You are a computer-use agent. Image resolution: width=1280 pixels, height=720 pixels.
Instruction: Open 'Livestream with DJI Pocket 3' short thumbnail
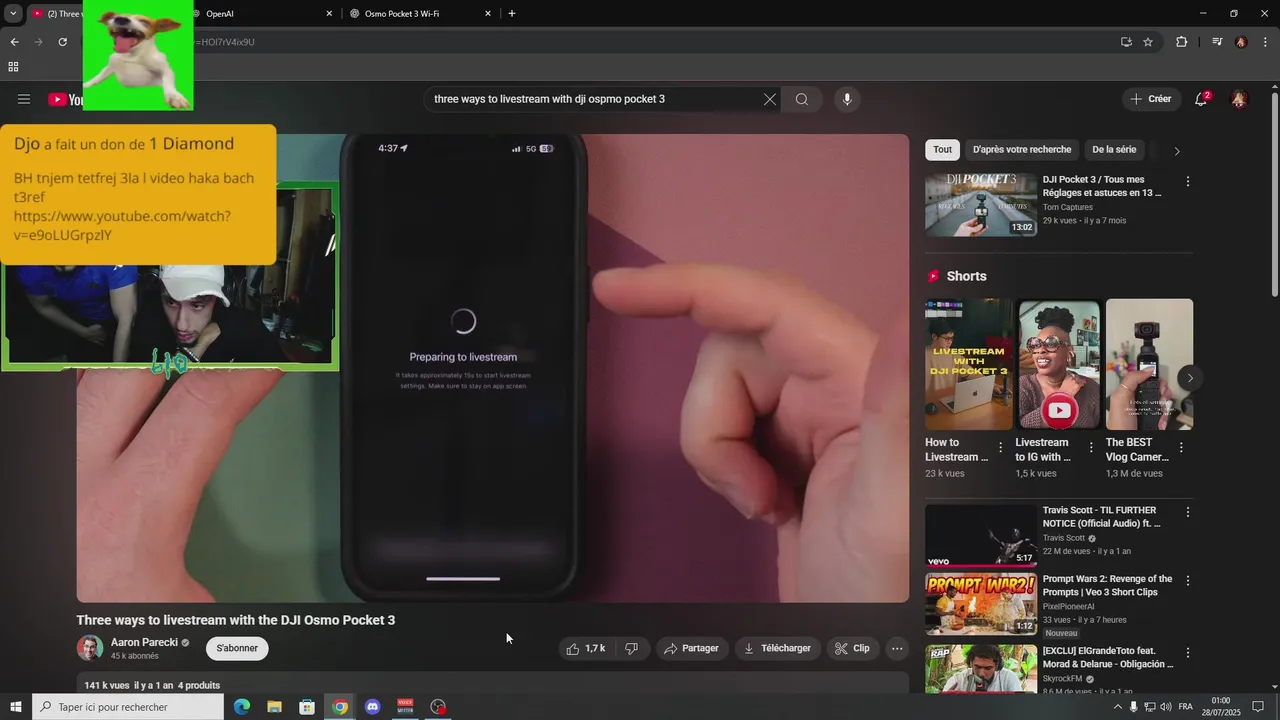point(969,364)
